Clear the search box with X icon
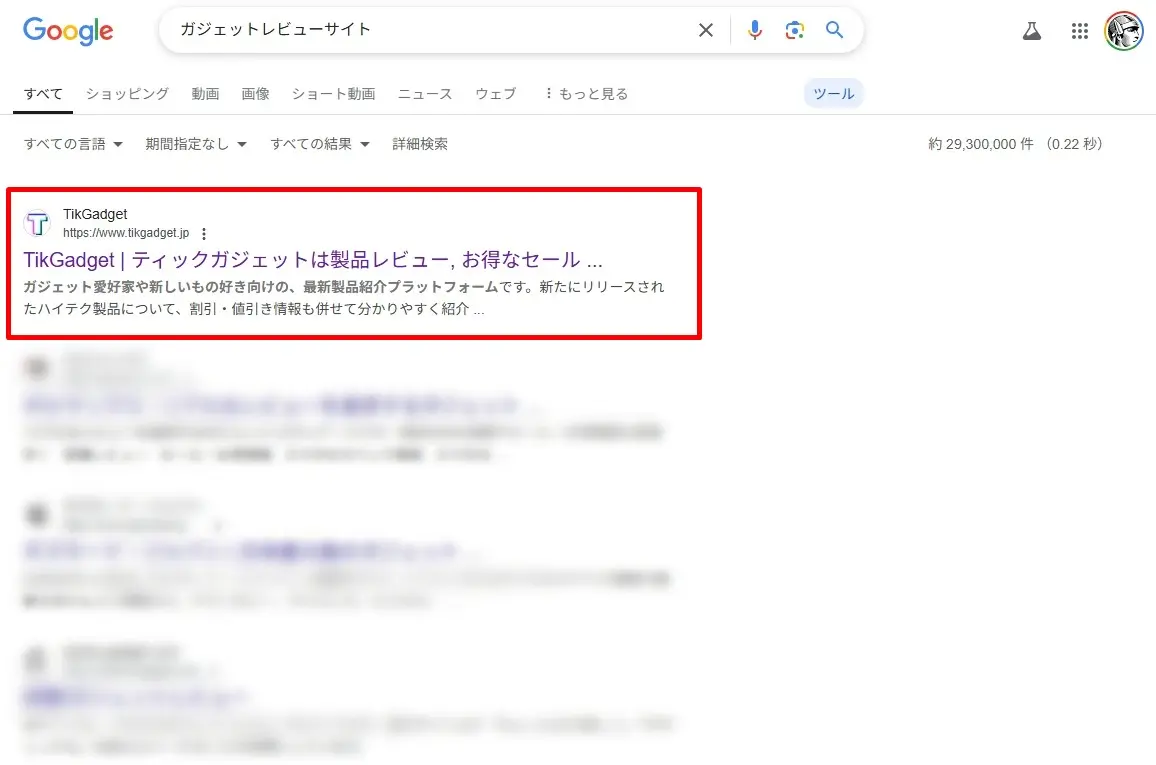Screen dimensions: 1156x765 (x=706, y=30)
